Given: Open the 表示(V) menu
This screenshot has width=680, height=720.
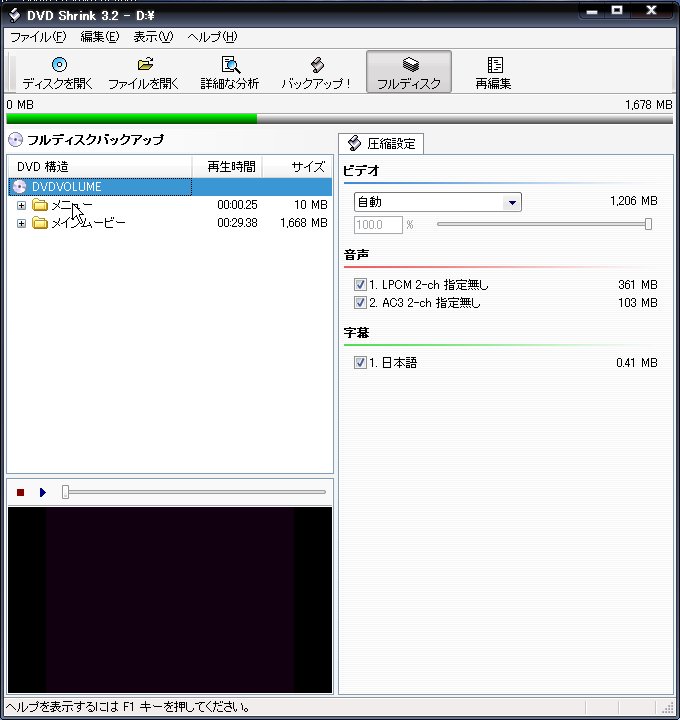Looking at the screenshot, I should (153, 37).
